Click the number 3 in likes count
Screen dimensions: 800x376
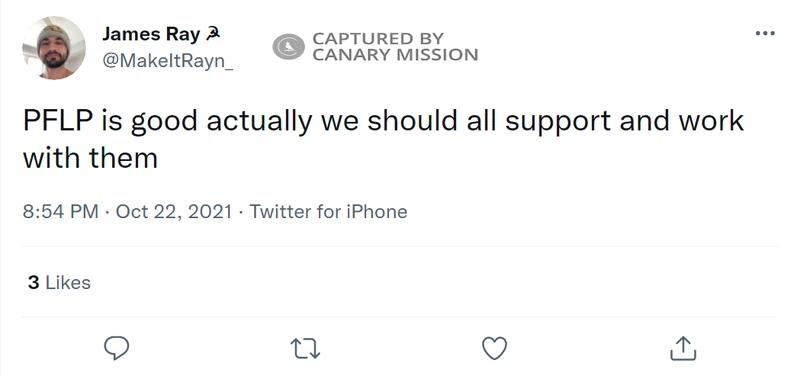point(34,283)
